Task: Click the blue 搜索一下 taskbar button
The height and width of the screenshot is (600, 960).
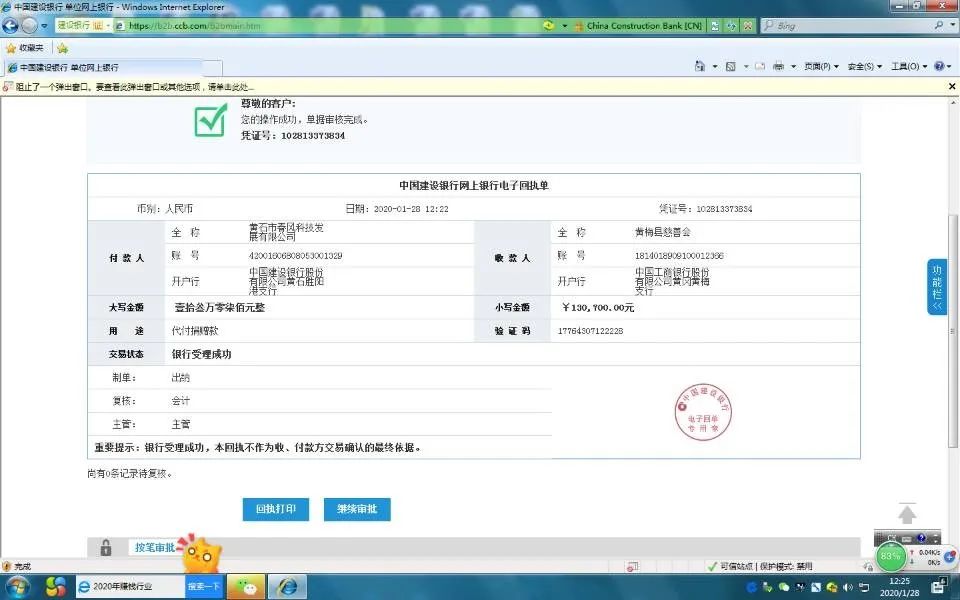Action: tap(203, 587)
